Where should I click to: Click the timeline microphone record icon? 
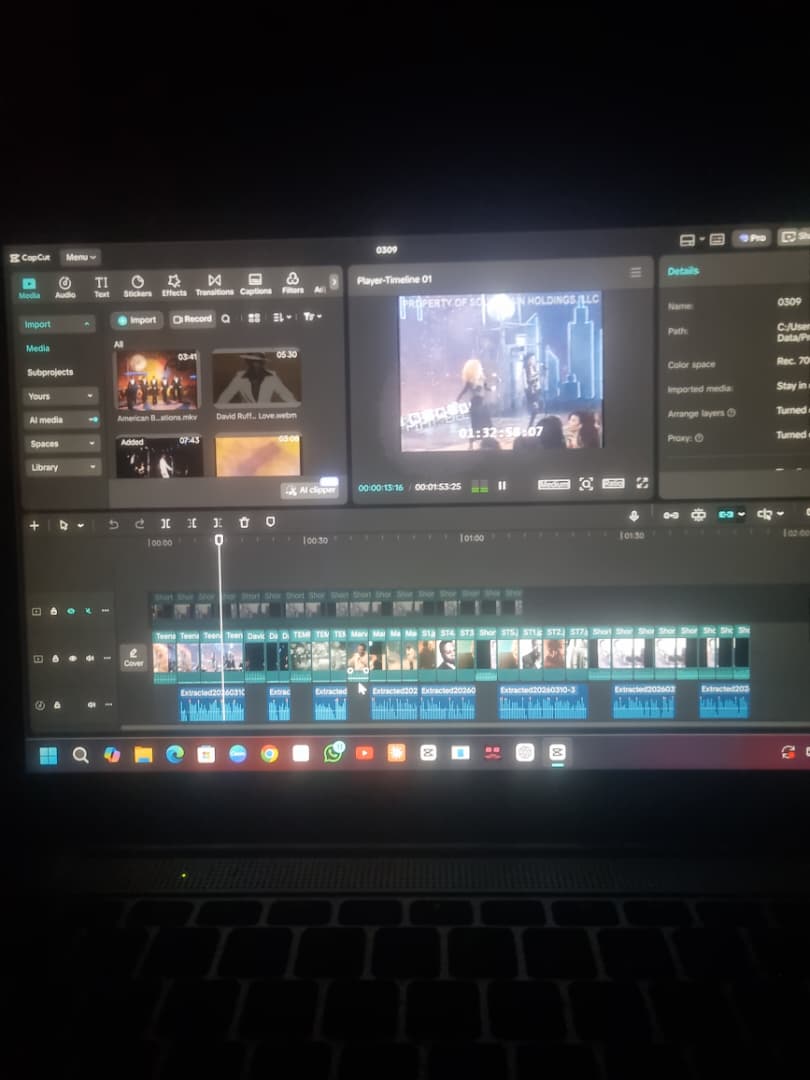click(634, 515)
